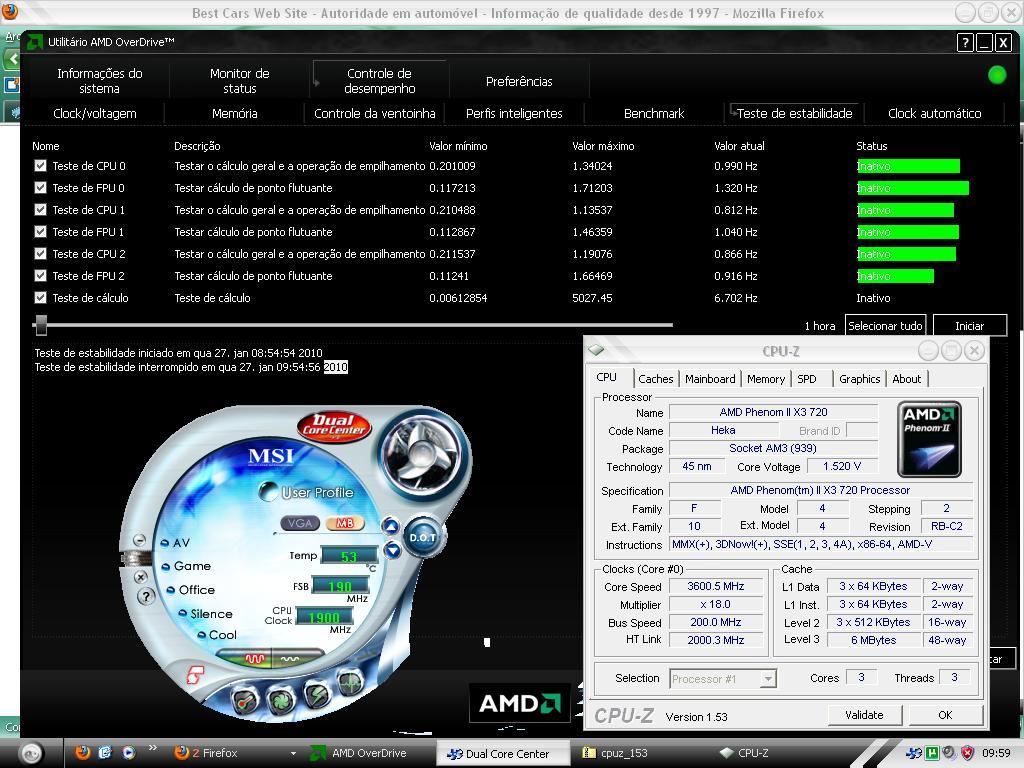Open the Mainboard tab in CPU-Z
Image resolution: width=1024 pixels, height=768 pixels.
tap(710, 379)
